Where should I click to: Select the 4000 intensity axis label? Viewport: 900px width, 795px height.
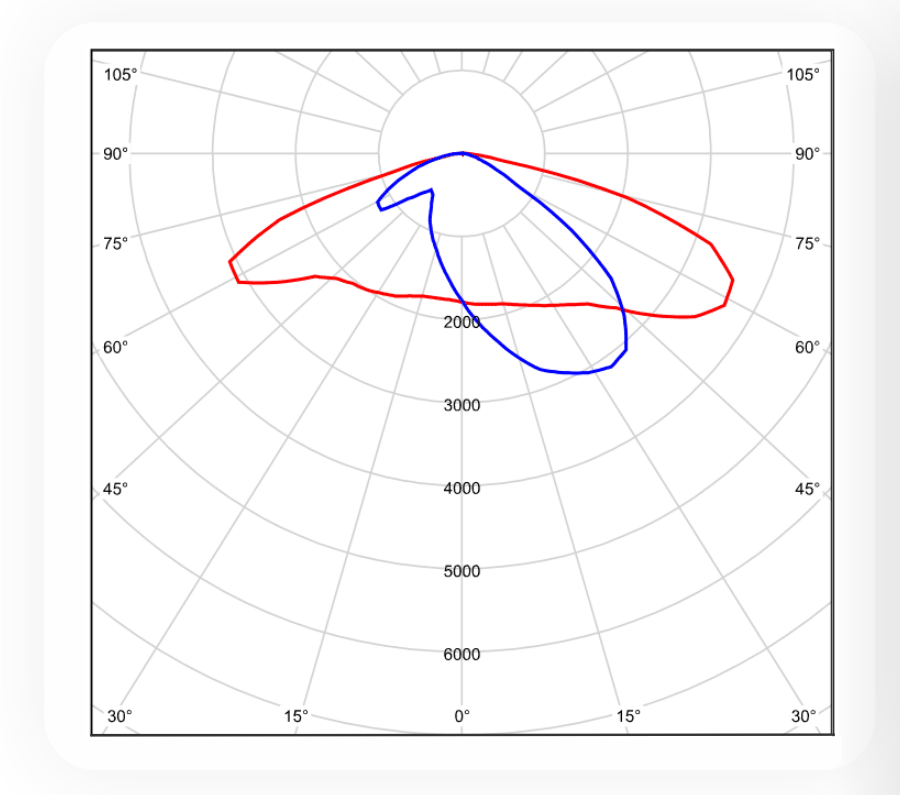pyautogui.click(x=462, y=488)
